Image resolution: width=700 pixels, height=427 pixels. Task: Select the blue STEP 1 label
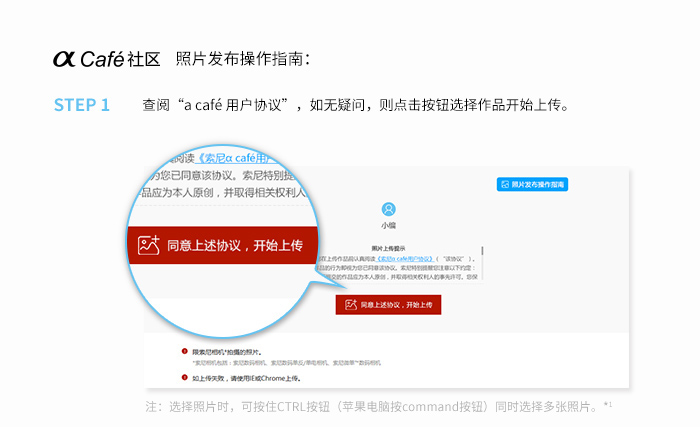[x=82, y=105]
